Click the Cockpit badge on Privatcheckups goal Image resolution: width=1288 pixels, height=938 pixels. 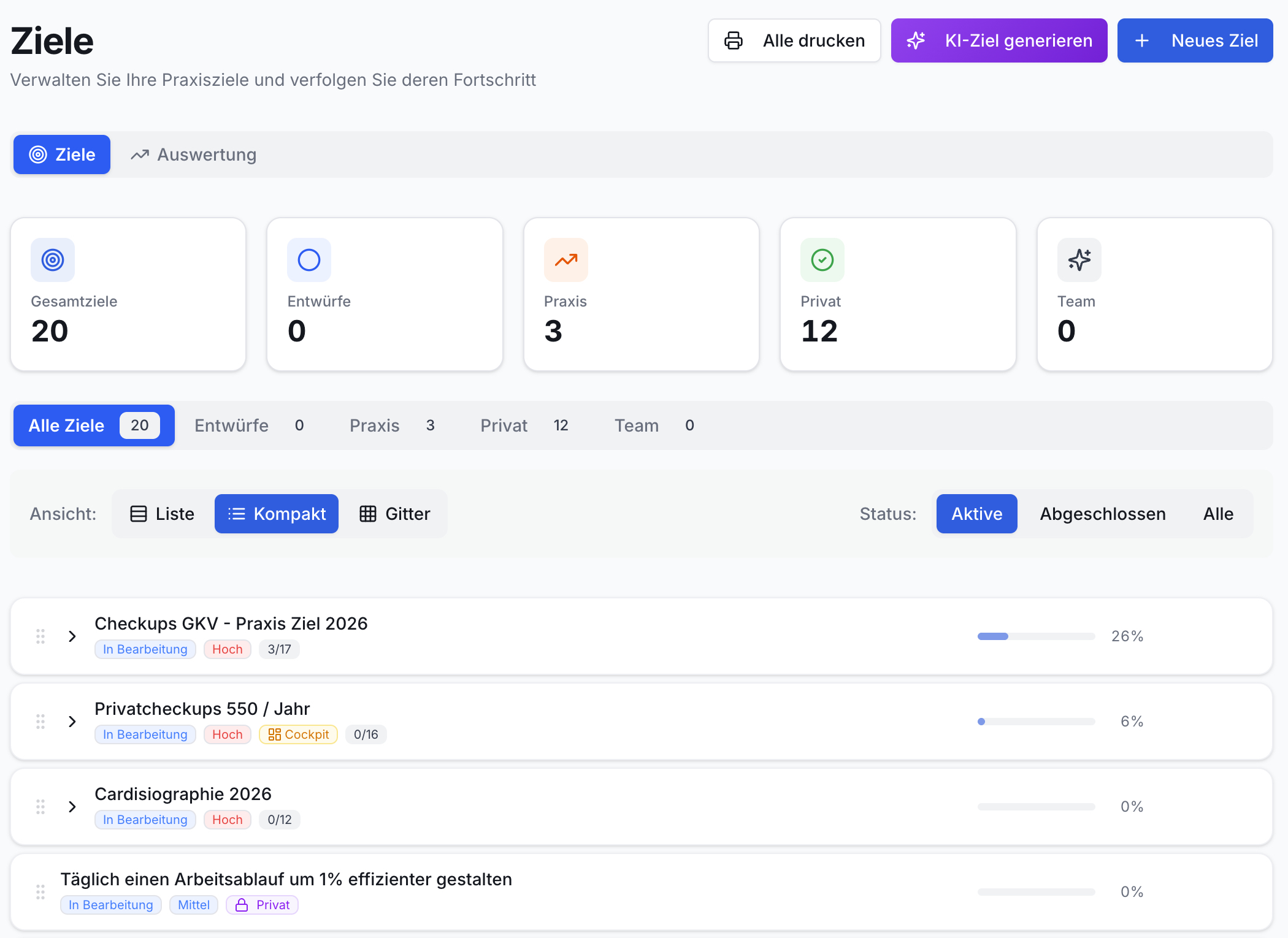pos(299,734)
